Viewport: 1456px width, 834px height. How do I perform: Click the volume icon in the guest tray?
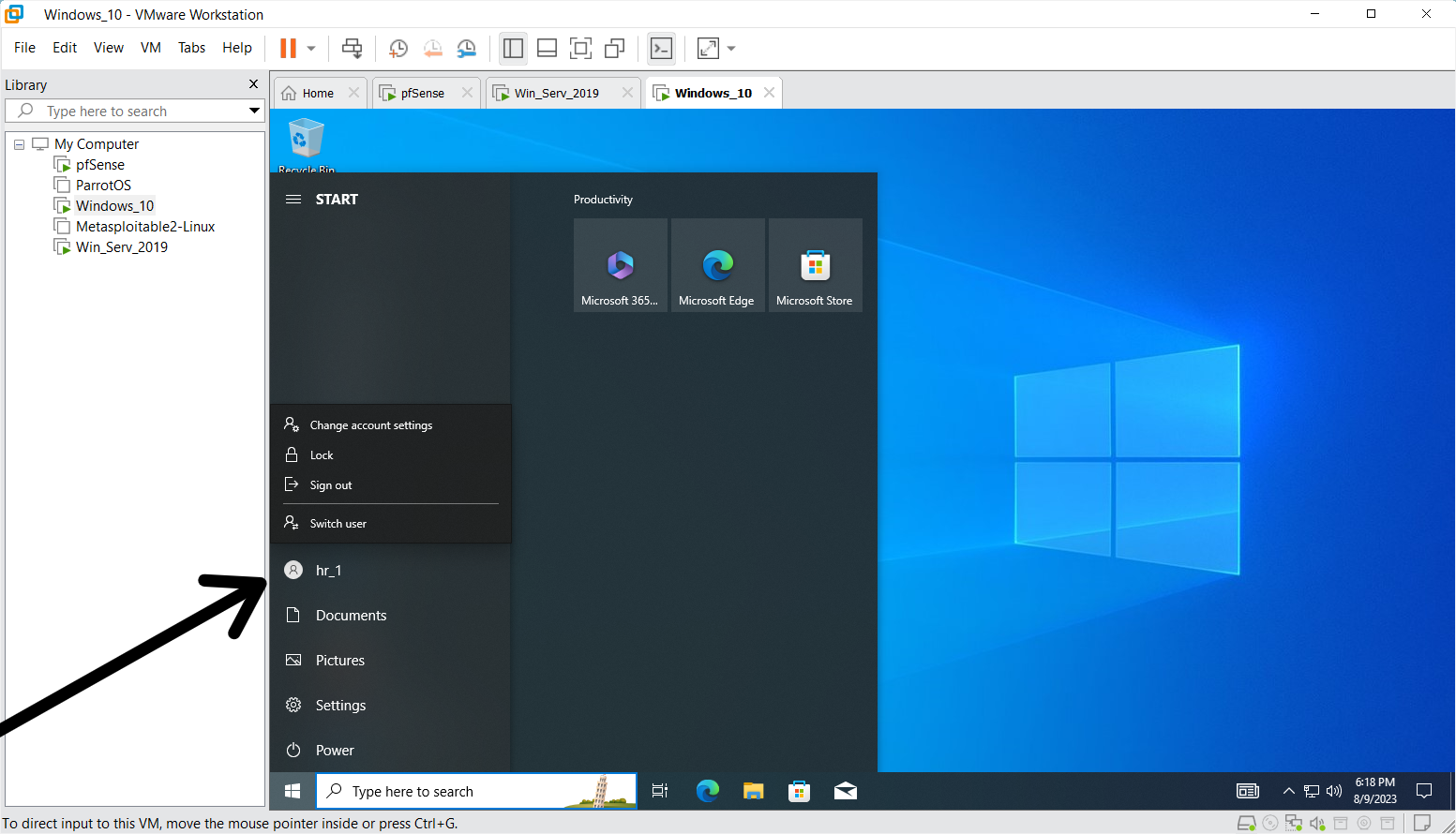(x=1334, y=792)
